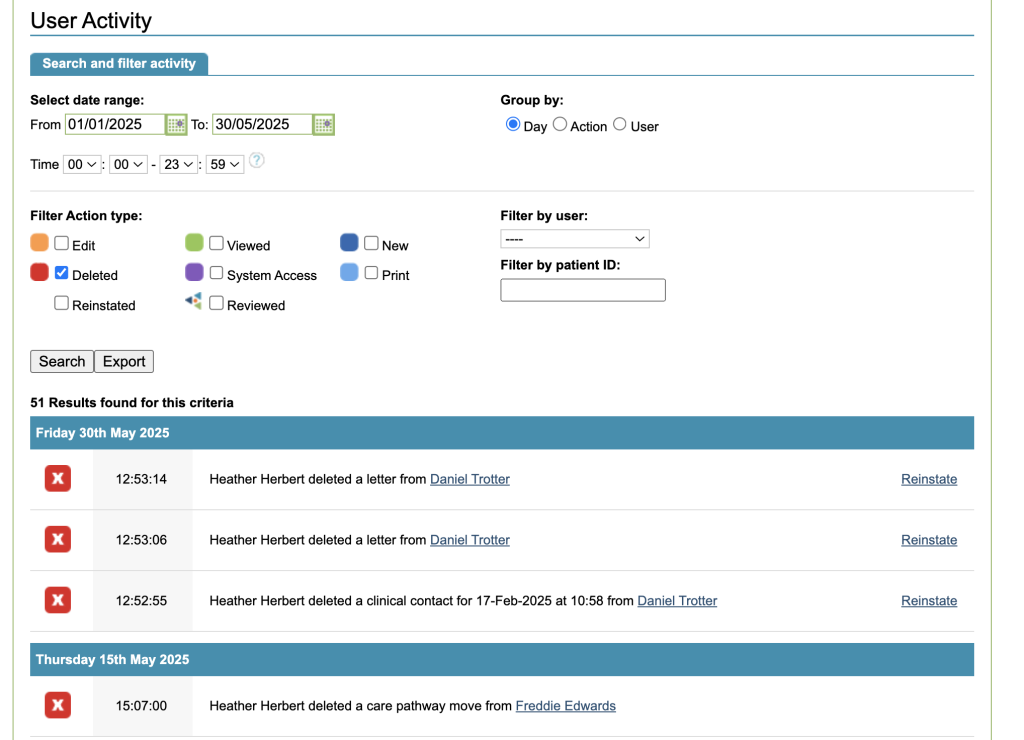Click the Filter by patient ID field
Viewport: 1024px width, 740px height.
click(582, 290)
